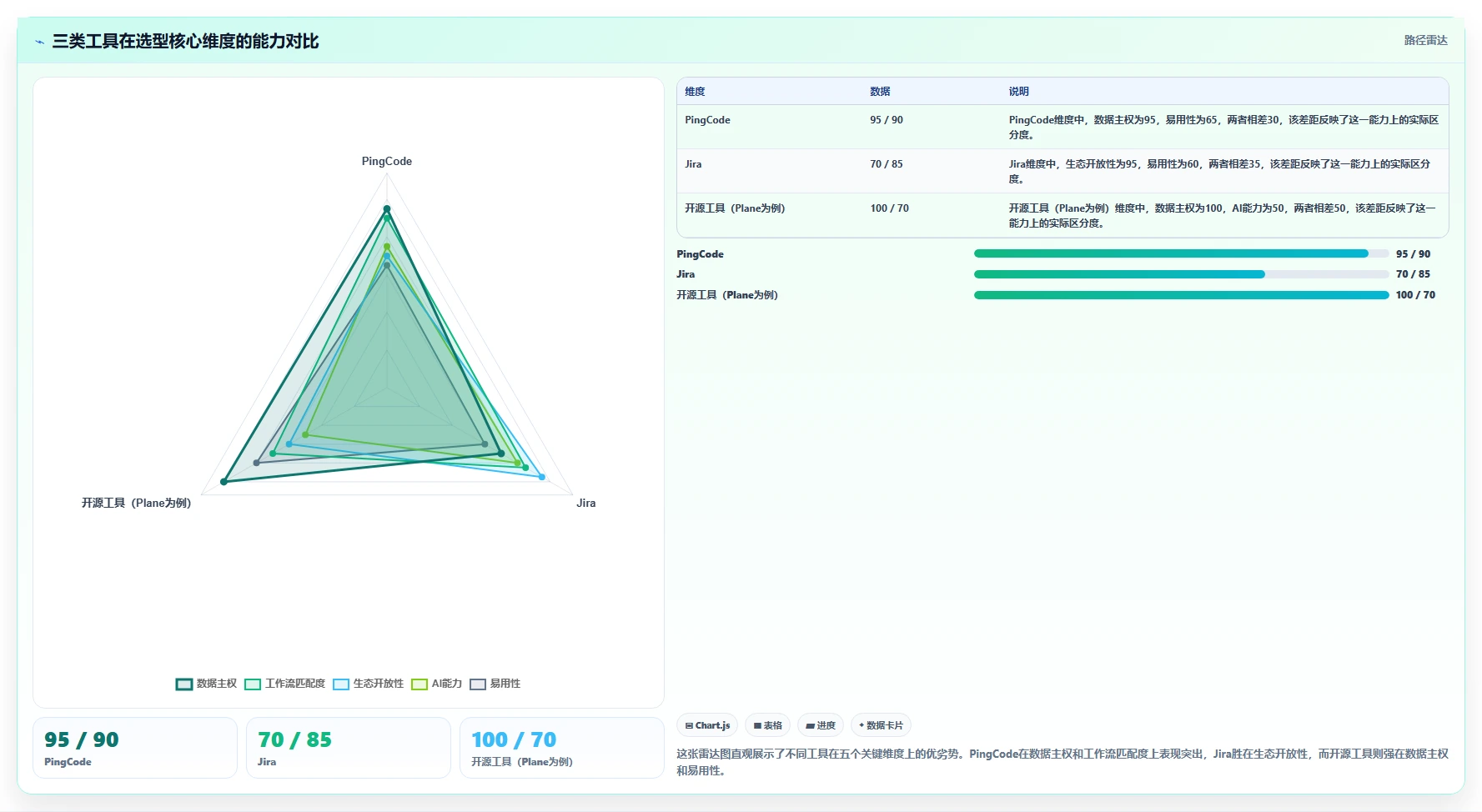1482x812 pixels.
Task: Click the 95 / 90 table data cell
Action: tap(887, 120)
